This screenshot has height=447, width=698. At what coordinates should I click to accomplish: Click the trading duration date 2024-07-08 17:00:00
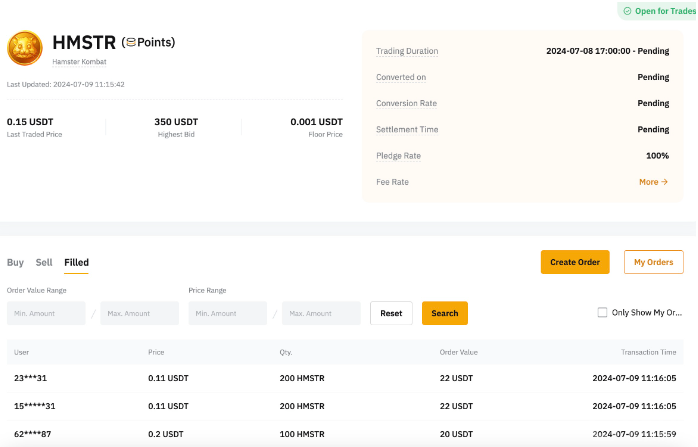coord(588,51)
